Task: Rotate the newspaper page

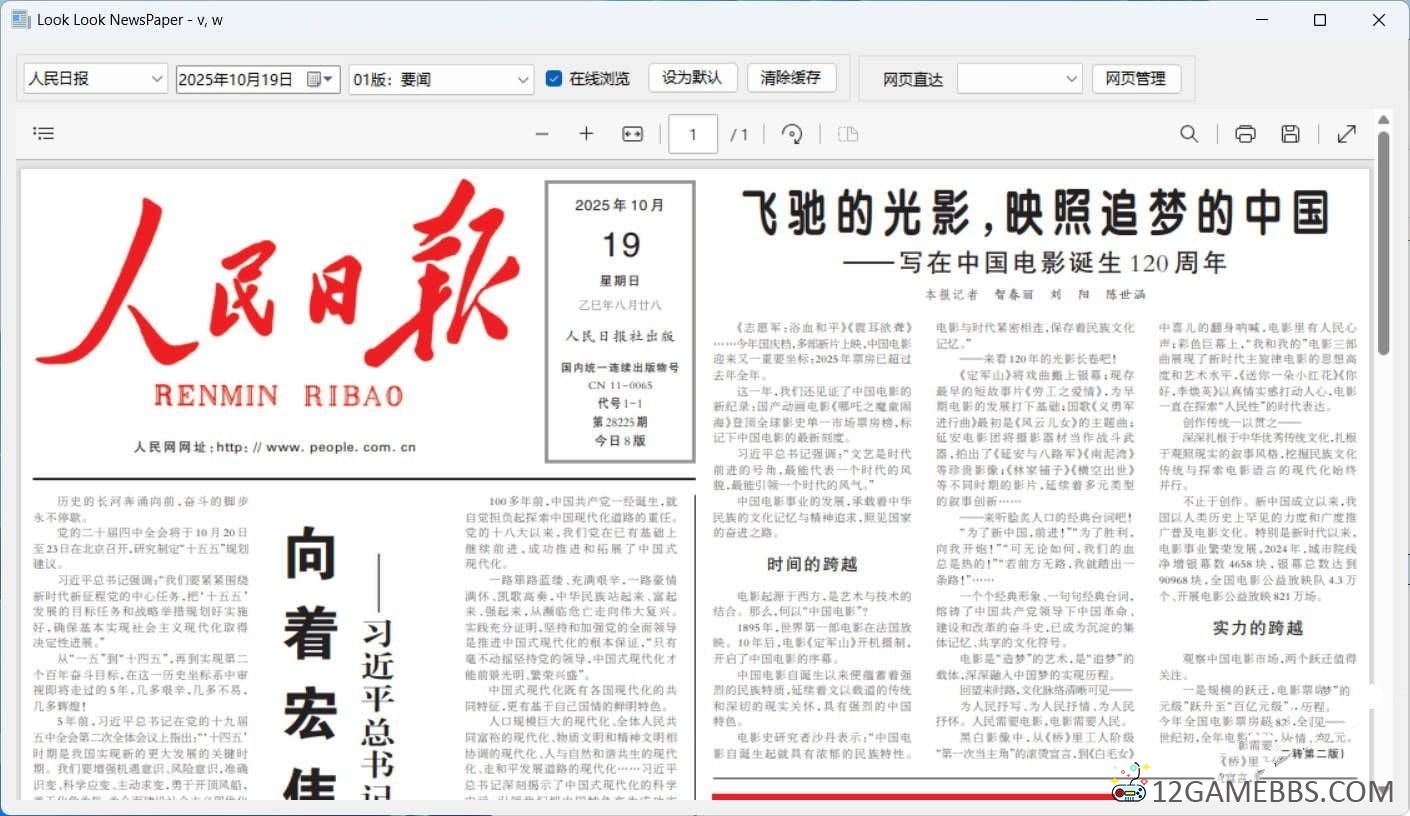Action: 792,134
